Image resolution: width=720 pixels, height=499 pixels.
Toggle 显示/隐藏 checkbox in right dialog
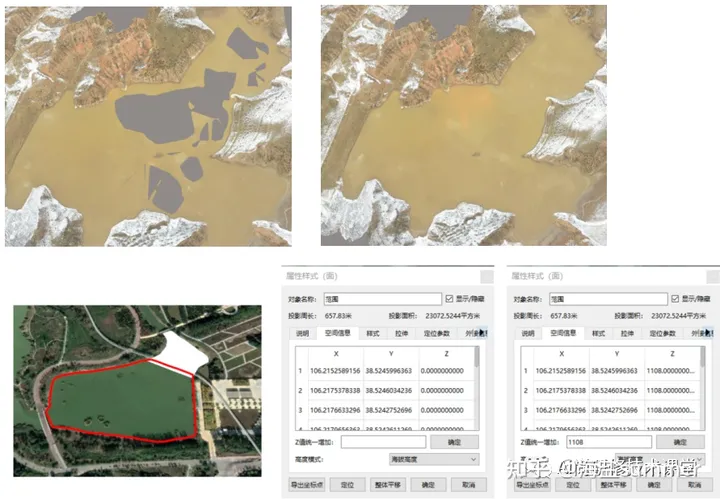[x=675, y=299]
